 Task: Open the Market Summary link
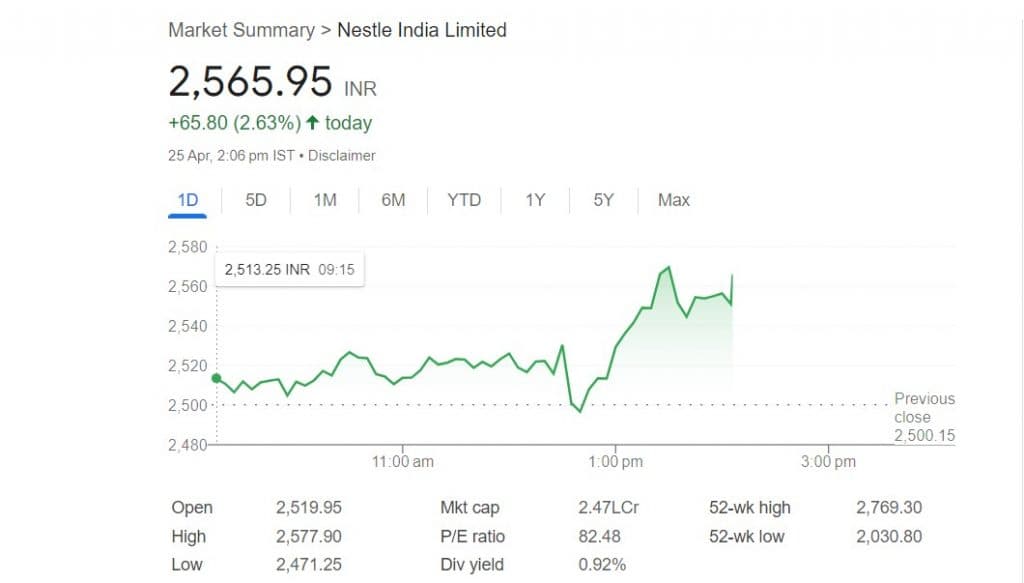240,30
